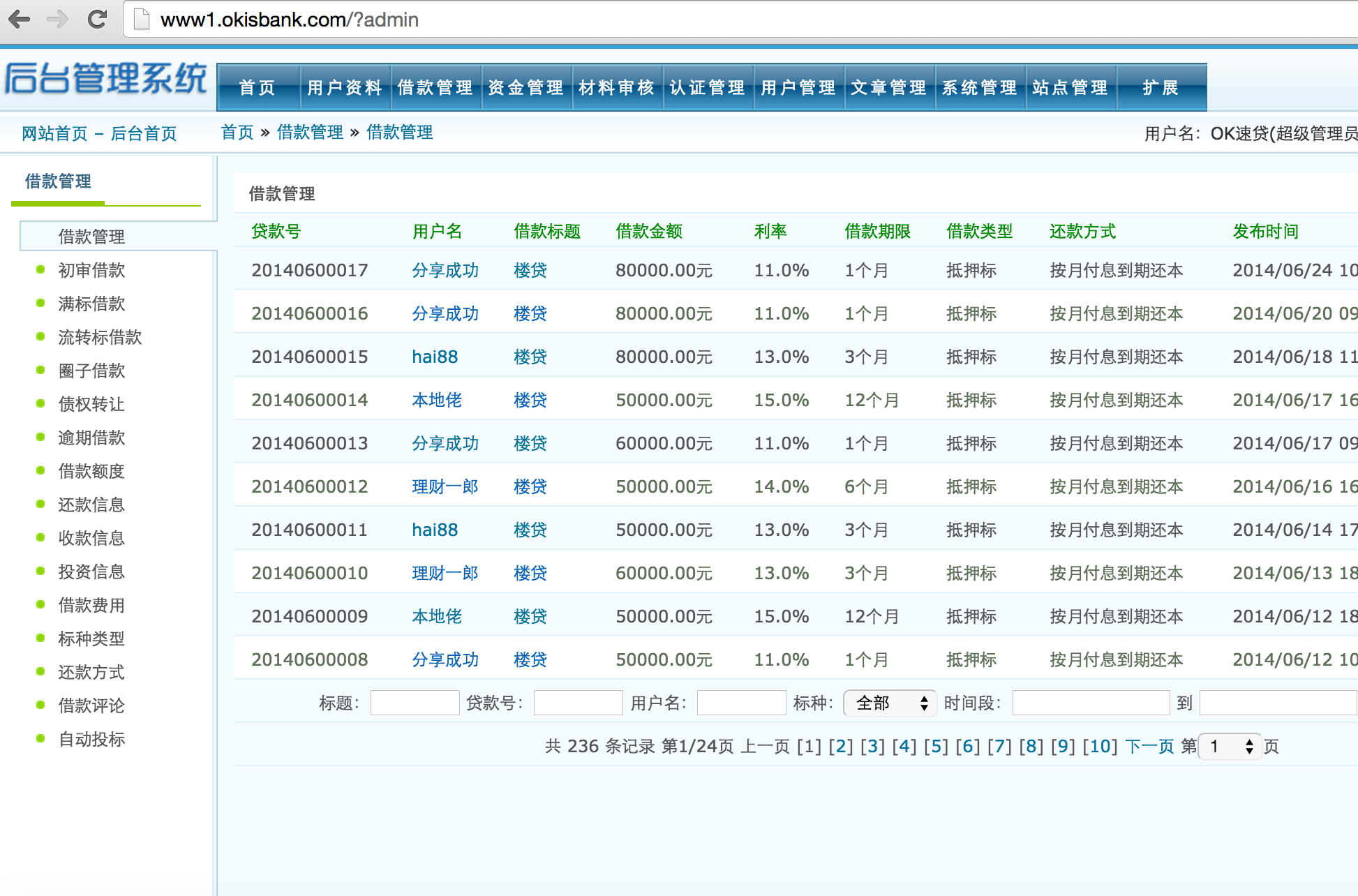Open 流转标借款 in the sidebar
The width and height of the screenshot is (1358, 896).
[x=100, y=337]
